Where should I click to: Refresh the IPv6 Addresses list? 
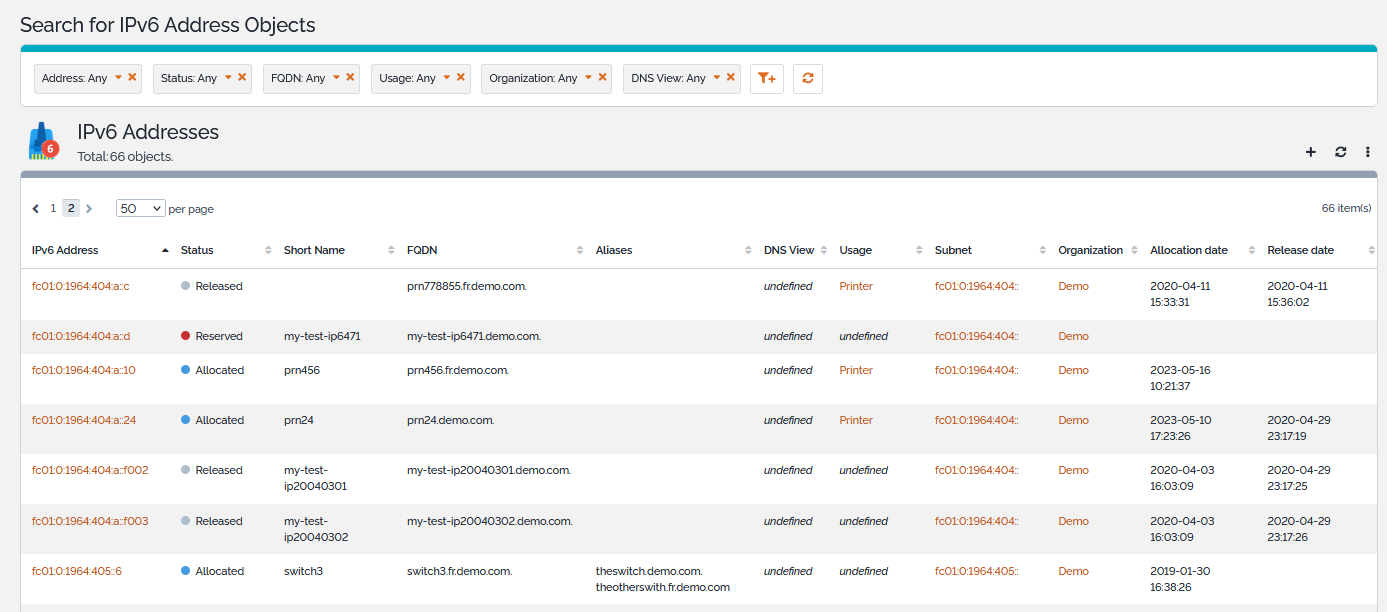point(1340,152)
